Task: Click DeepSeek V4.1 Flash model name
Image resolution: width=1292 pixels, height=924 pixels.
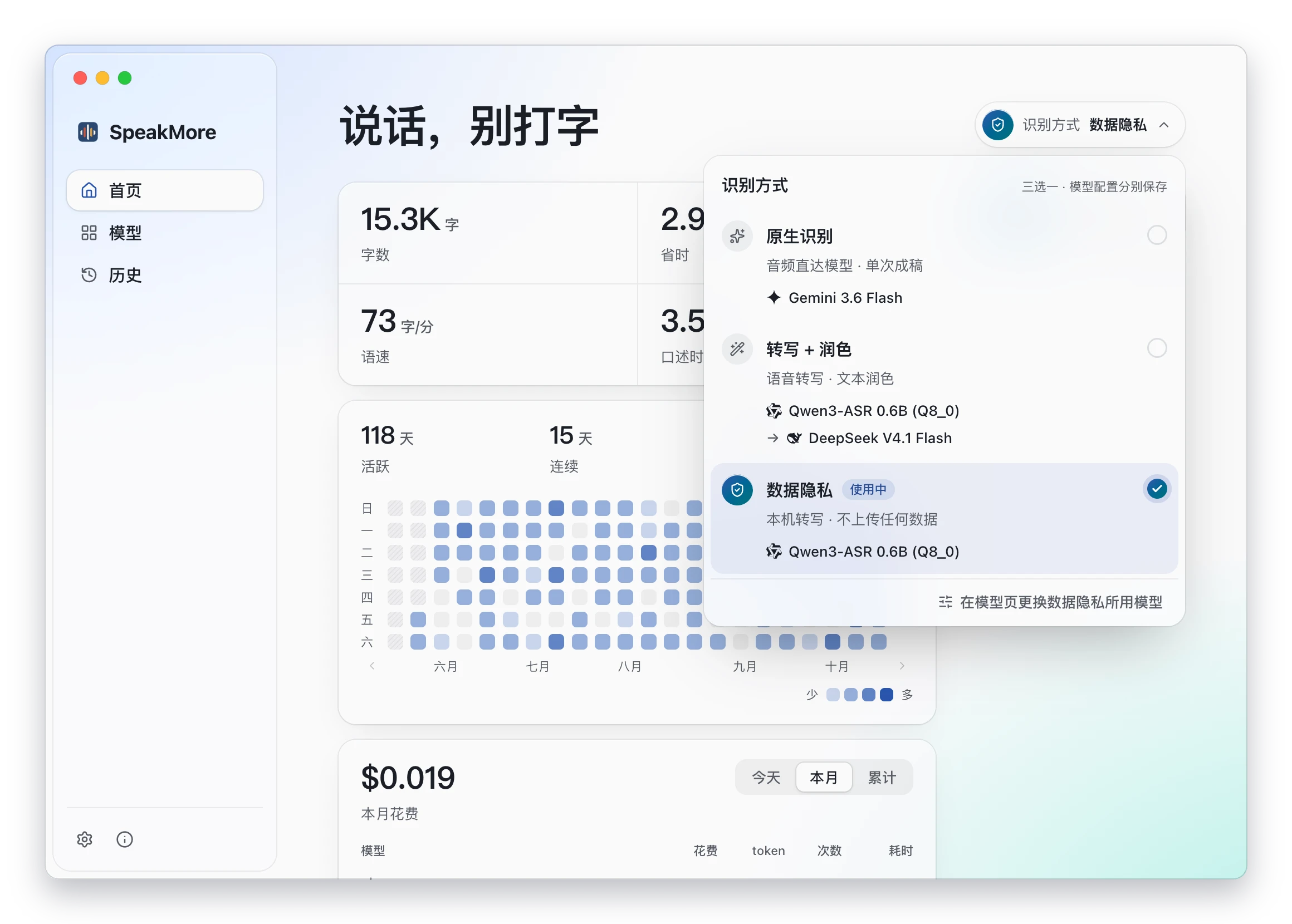Action: pos(880,438)
